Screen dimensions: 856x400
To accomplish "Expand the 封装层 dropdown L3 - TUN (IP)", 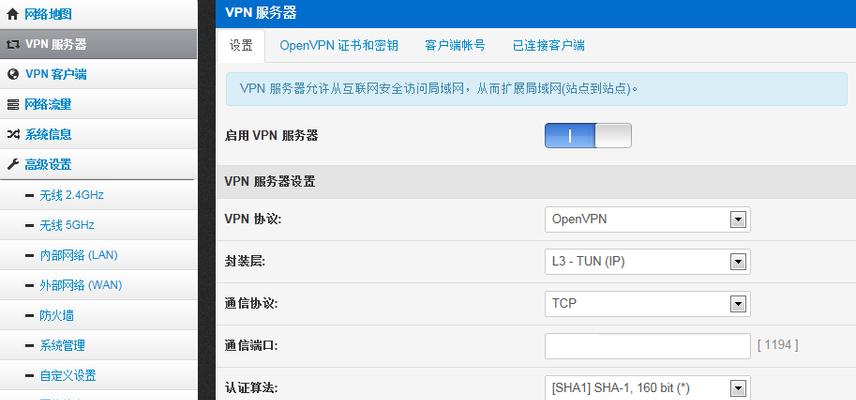I will pos(647,262).
